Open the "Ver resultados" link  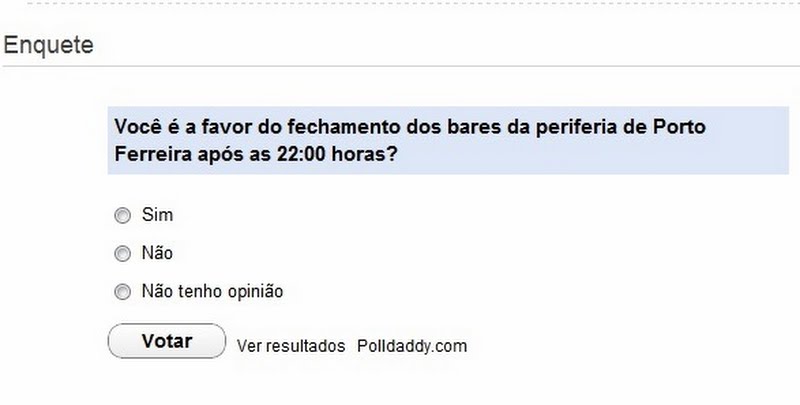(291, 346)
